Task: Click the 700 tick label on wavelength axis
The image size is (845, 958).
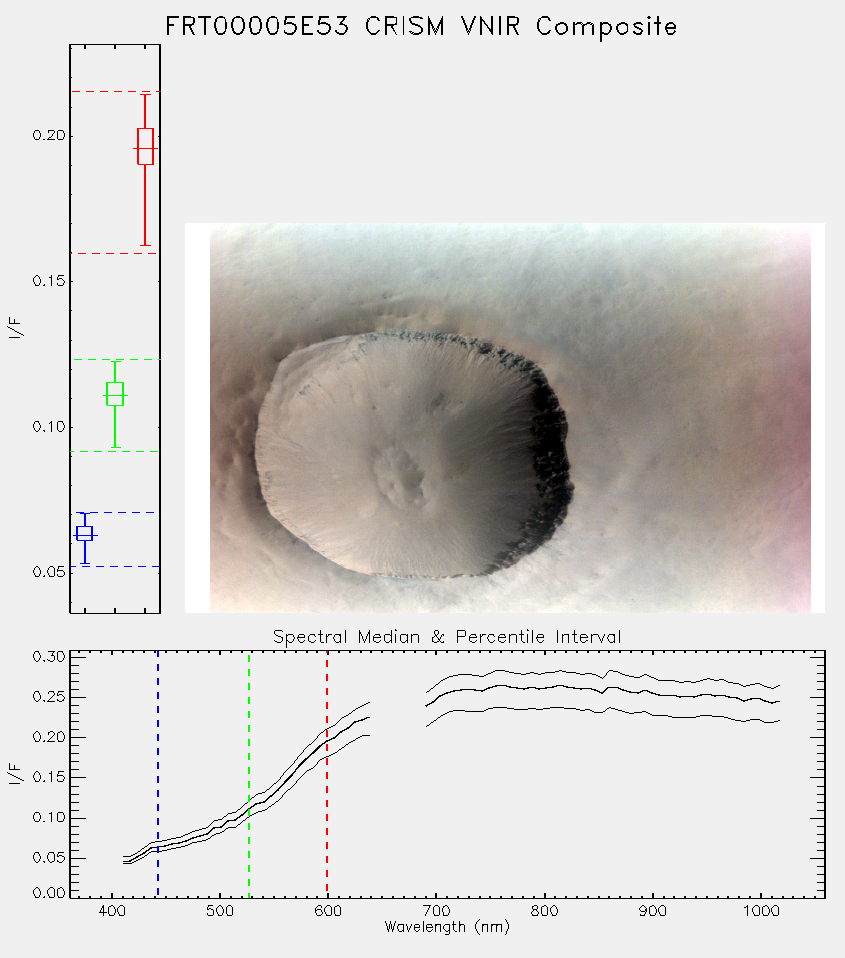Action: click(436, 911)
